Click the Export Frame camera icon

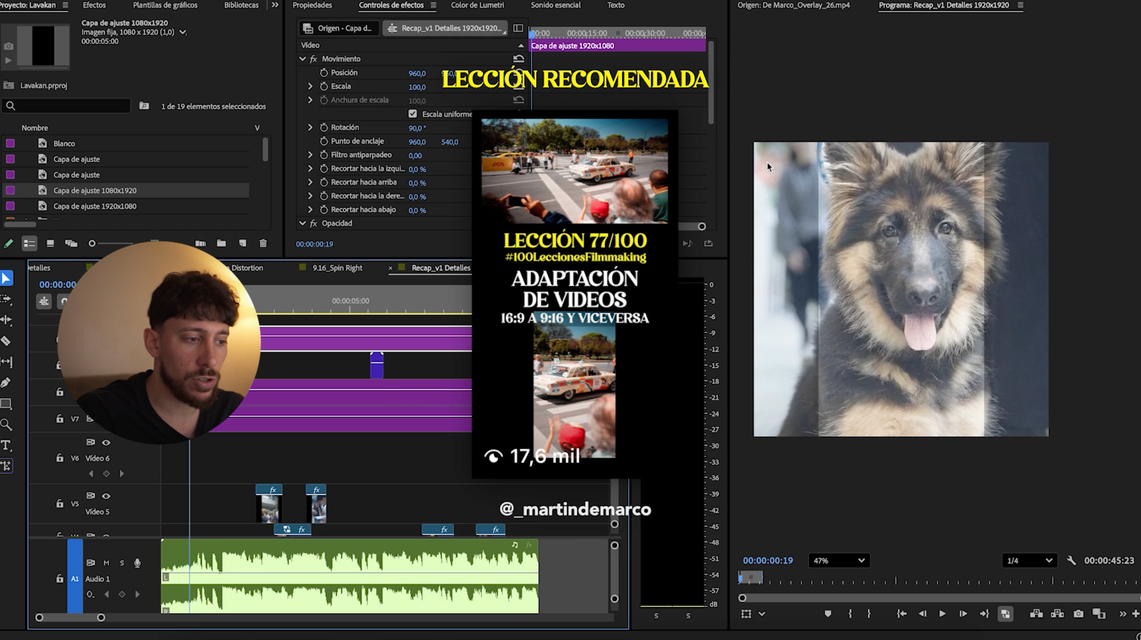coord(1078,614)
